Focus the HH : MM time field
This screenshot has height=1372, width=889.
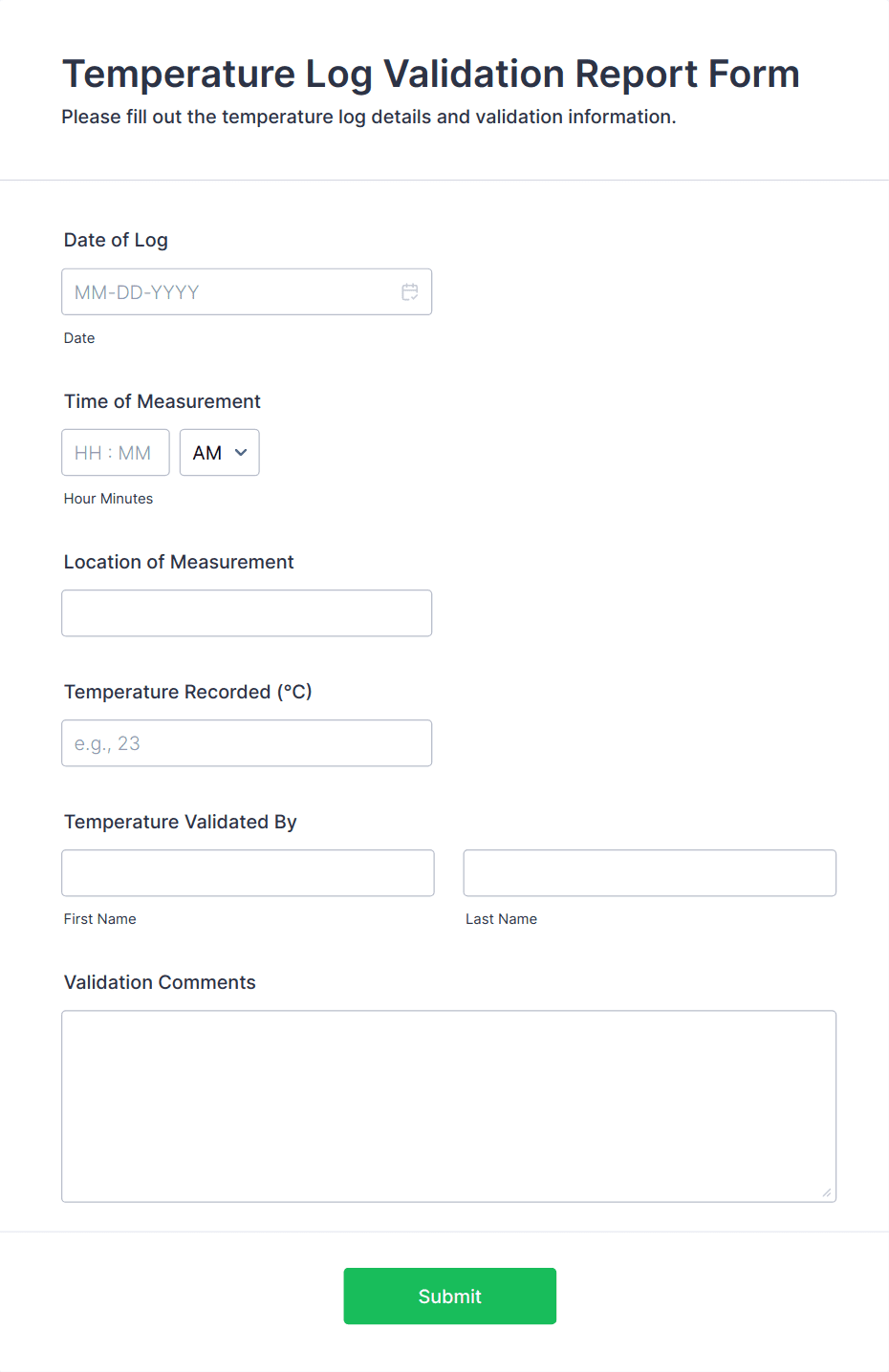pyautogui.click(x=115, y=453)
